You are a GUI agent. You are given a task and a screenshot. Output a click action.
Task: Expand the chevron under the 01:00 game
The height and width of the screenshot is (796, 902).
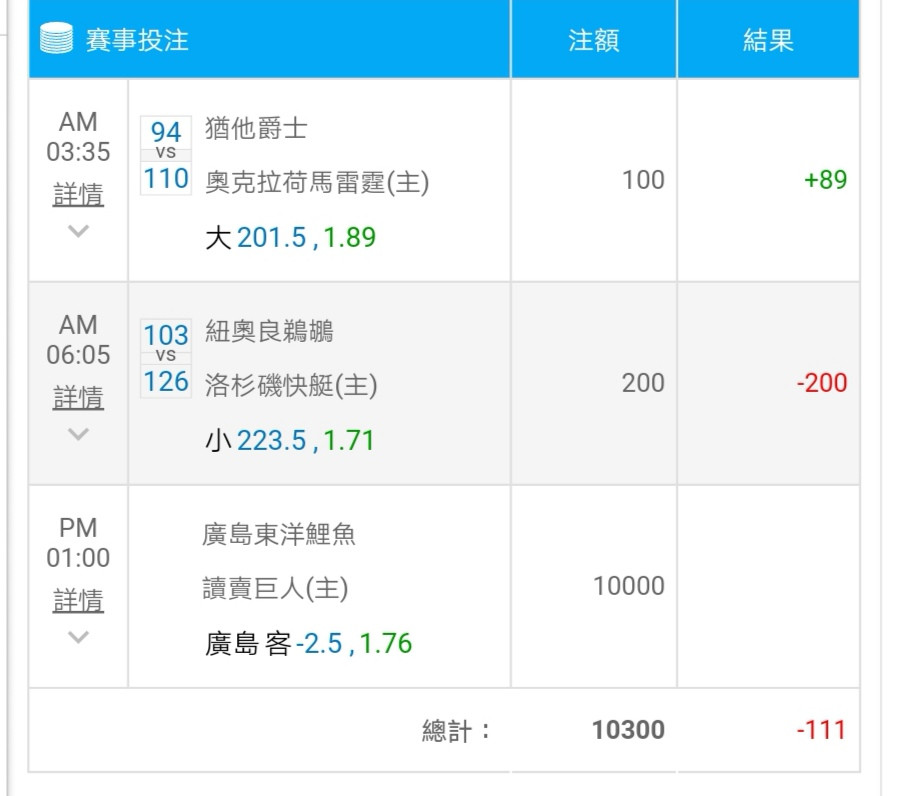(x=78, y=637)
